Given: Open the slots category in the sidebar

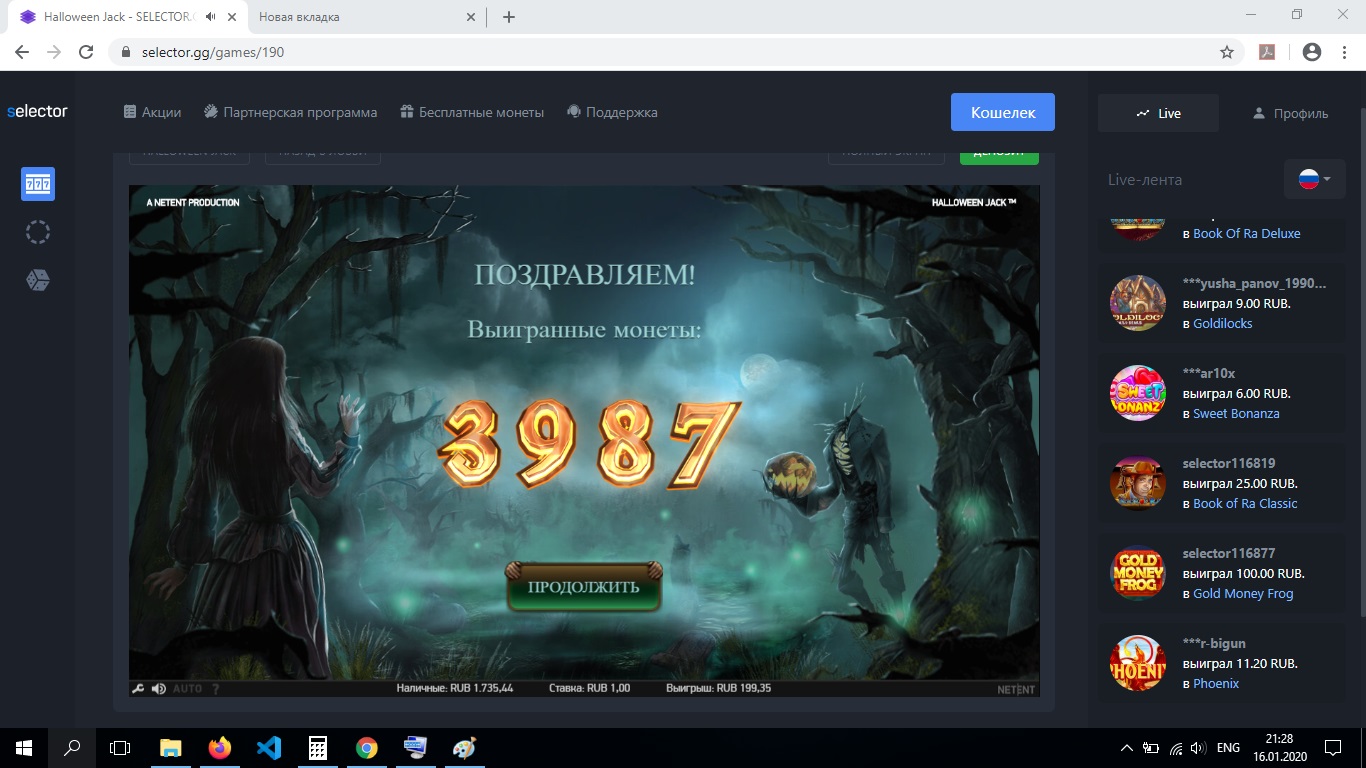Looking at the screenshot, I should pyautogui.click(x=38, y=184).
